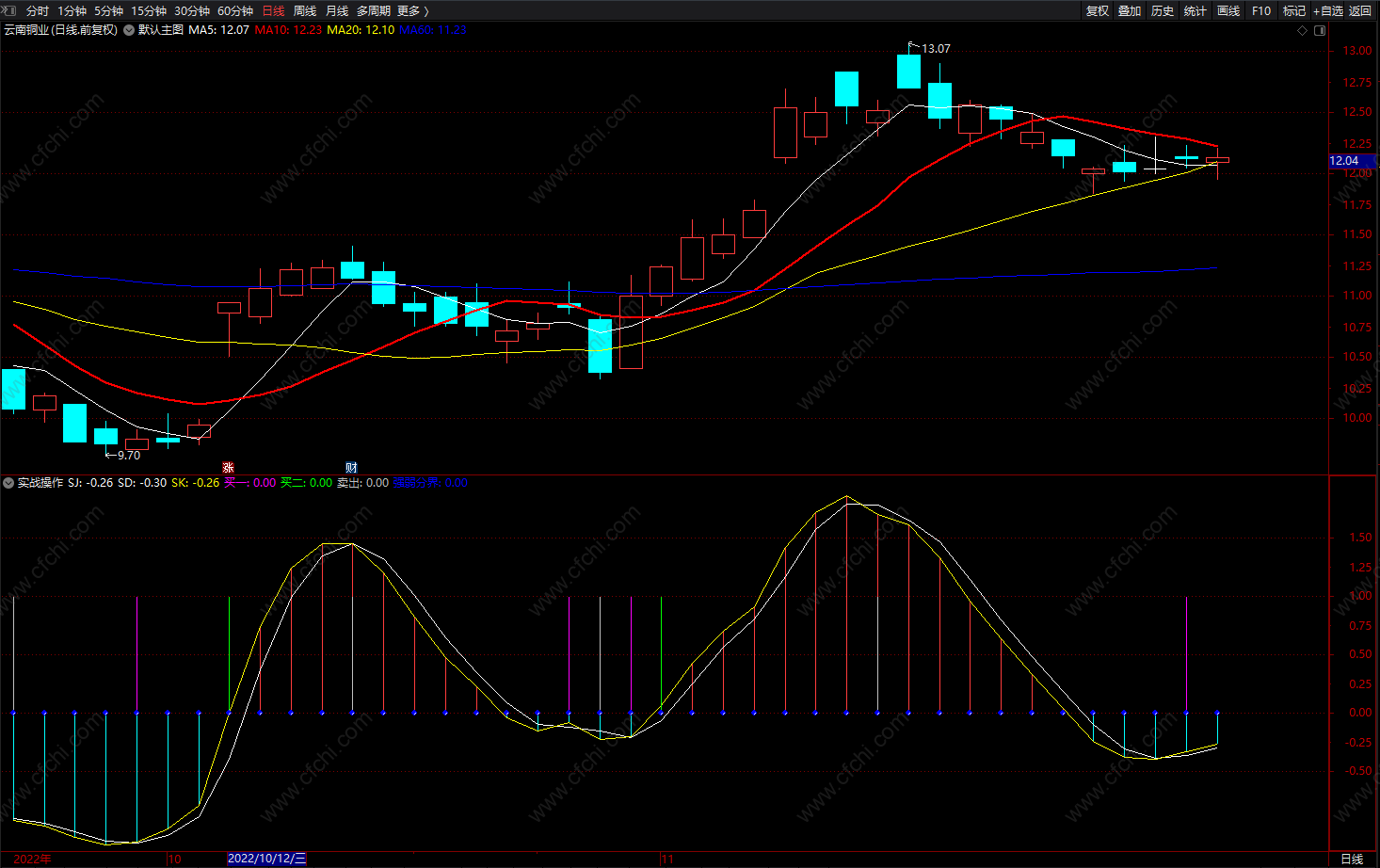Click the 2022/10/12 date marker on timeline
1380x868 pixels.
[x=266, y=859]
